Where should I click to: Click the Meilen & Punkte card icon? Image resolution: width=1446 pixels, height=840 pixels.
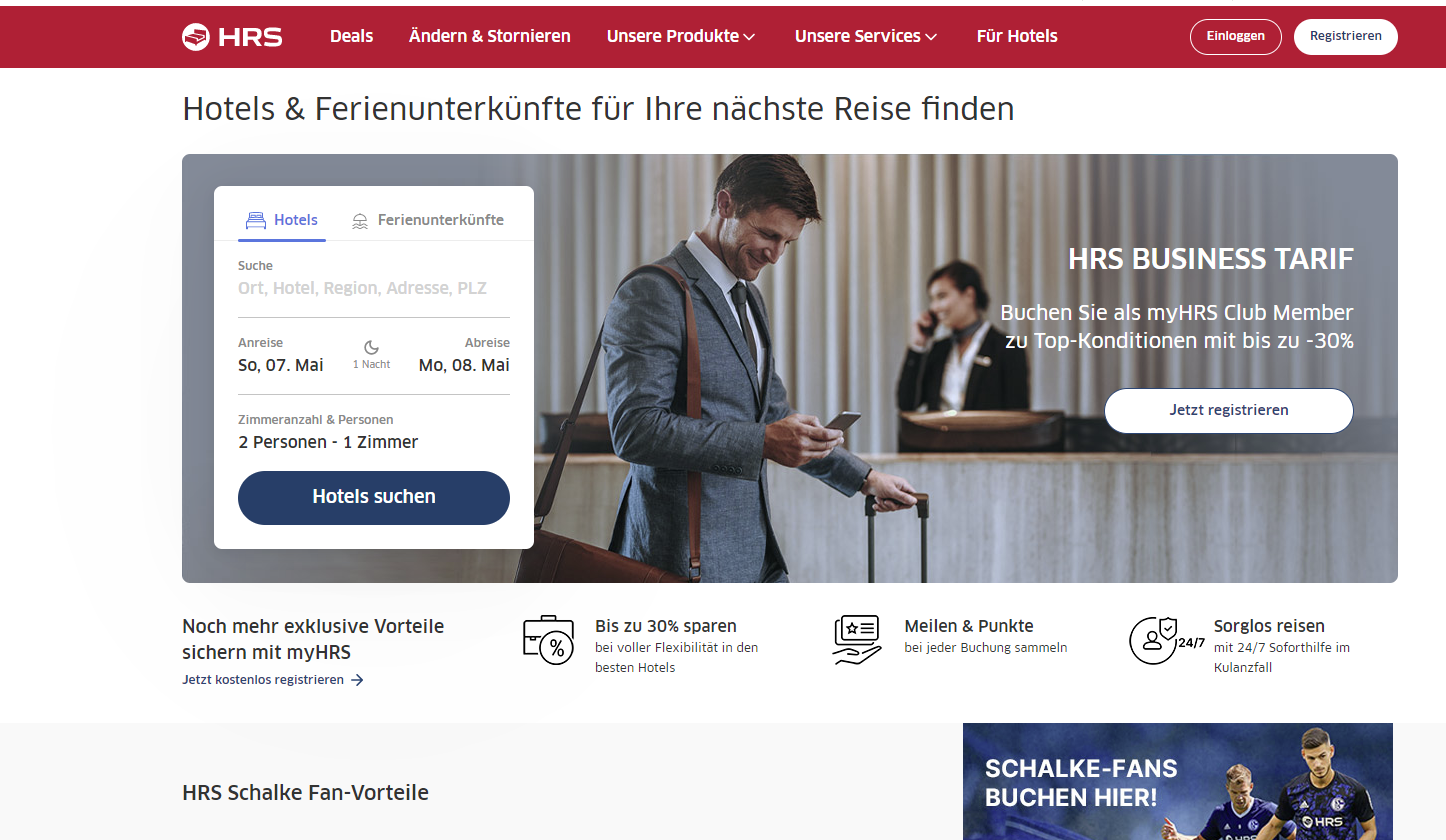tap(857, 640)
